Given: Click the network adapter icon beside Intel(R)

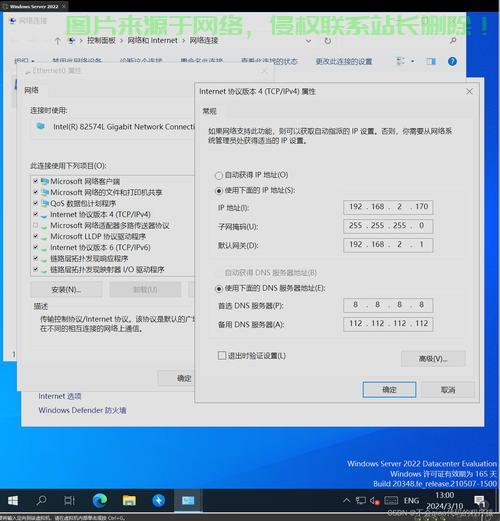Looking at the screenshot, I should click(x=41, y=126).
